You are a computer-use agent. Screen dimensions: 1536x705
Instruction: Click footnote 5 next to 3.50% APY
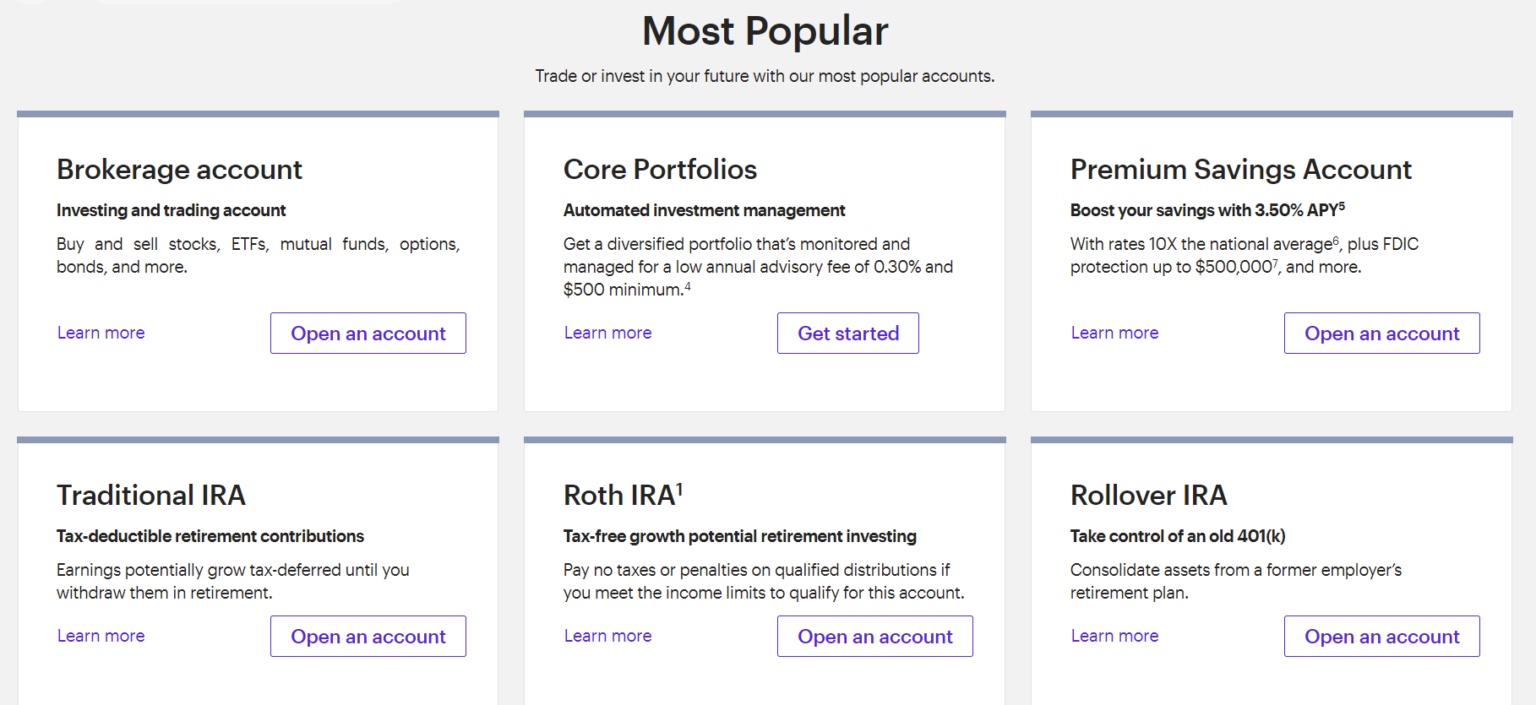point(1341,205)
